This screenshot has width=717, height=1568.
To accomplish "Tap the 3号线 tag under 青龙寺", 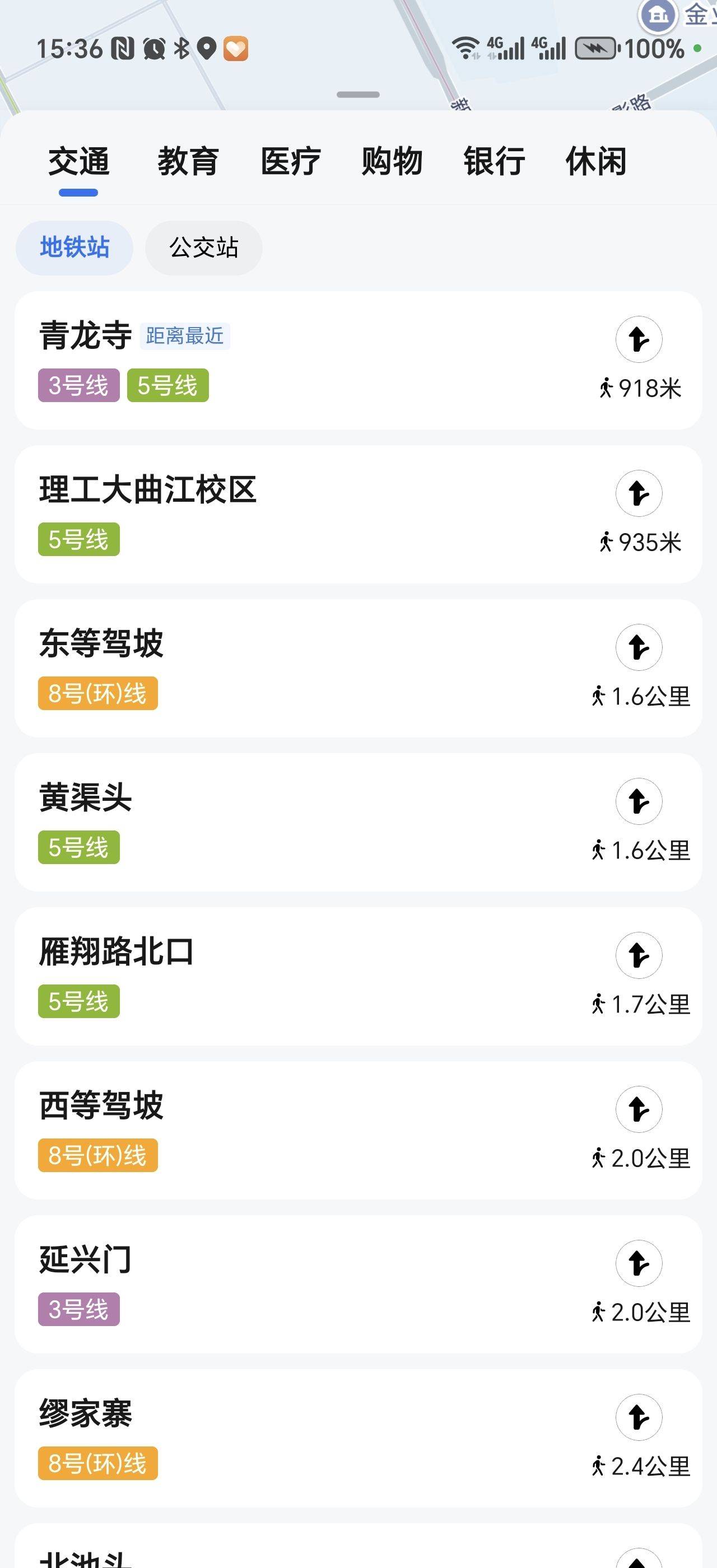I will tap(78, 385).
